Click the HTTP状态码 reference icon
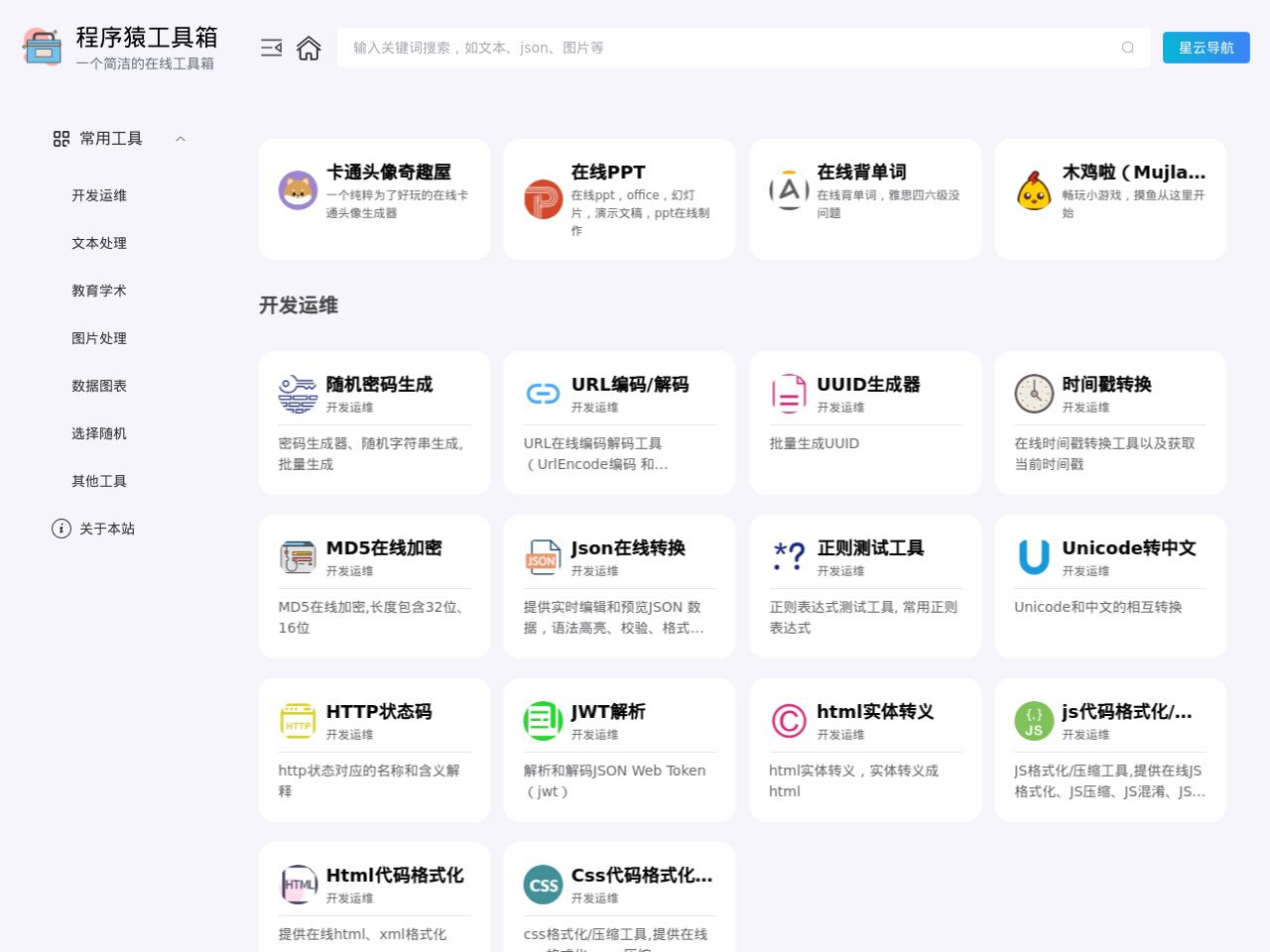 (297, 719)
